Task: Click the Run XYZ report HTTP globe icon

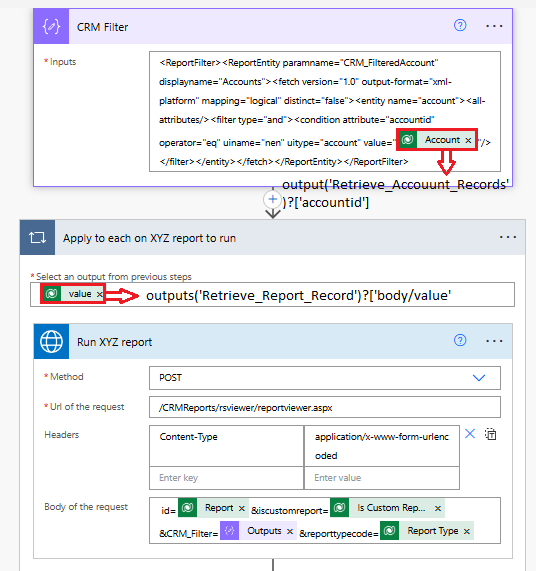Action: (x=51, y=342)
